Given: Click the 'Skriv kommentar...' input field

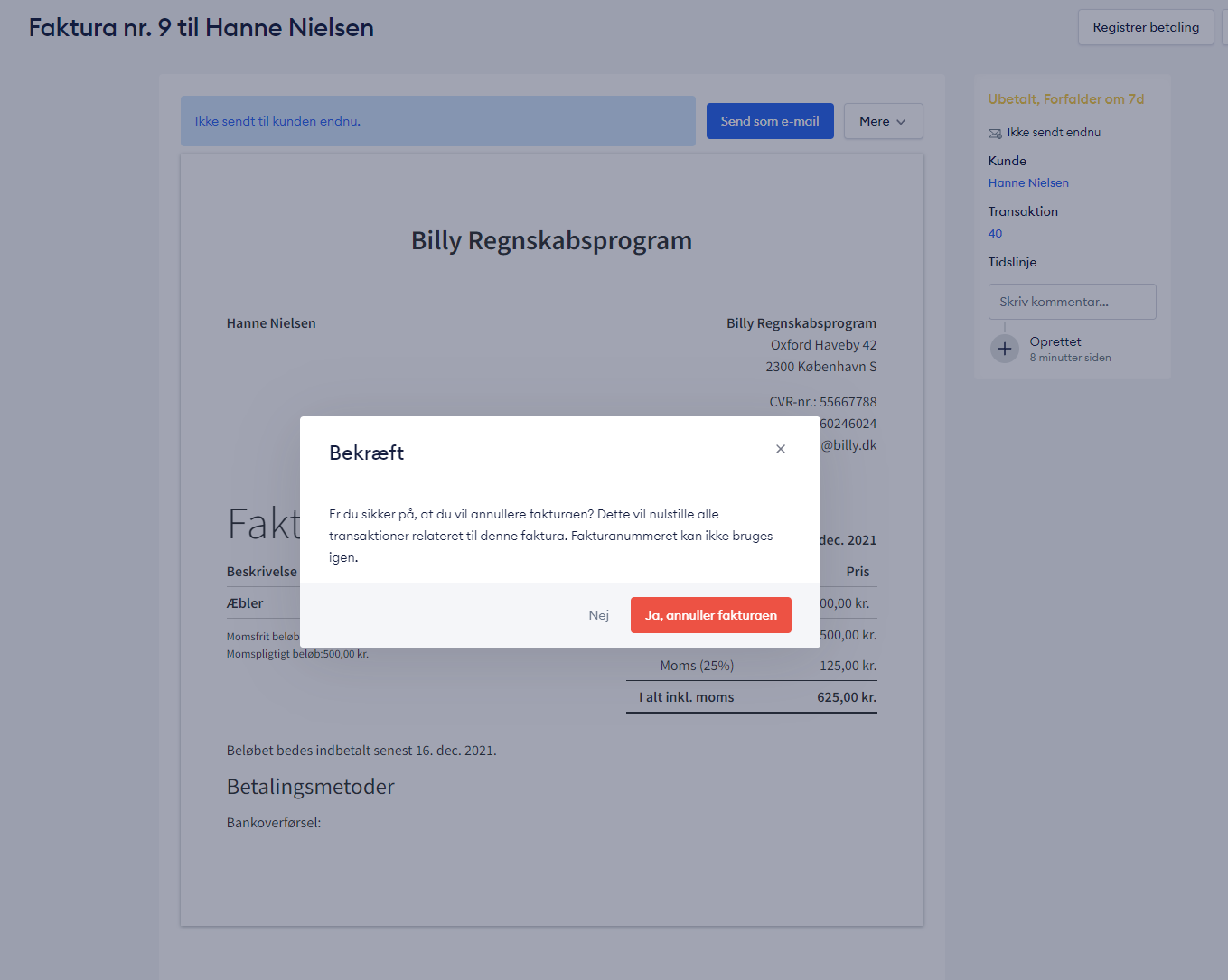Looking at the screenshot, I should tap(1072, 302).
